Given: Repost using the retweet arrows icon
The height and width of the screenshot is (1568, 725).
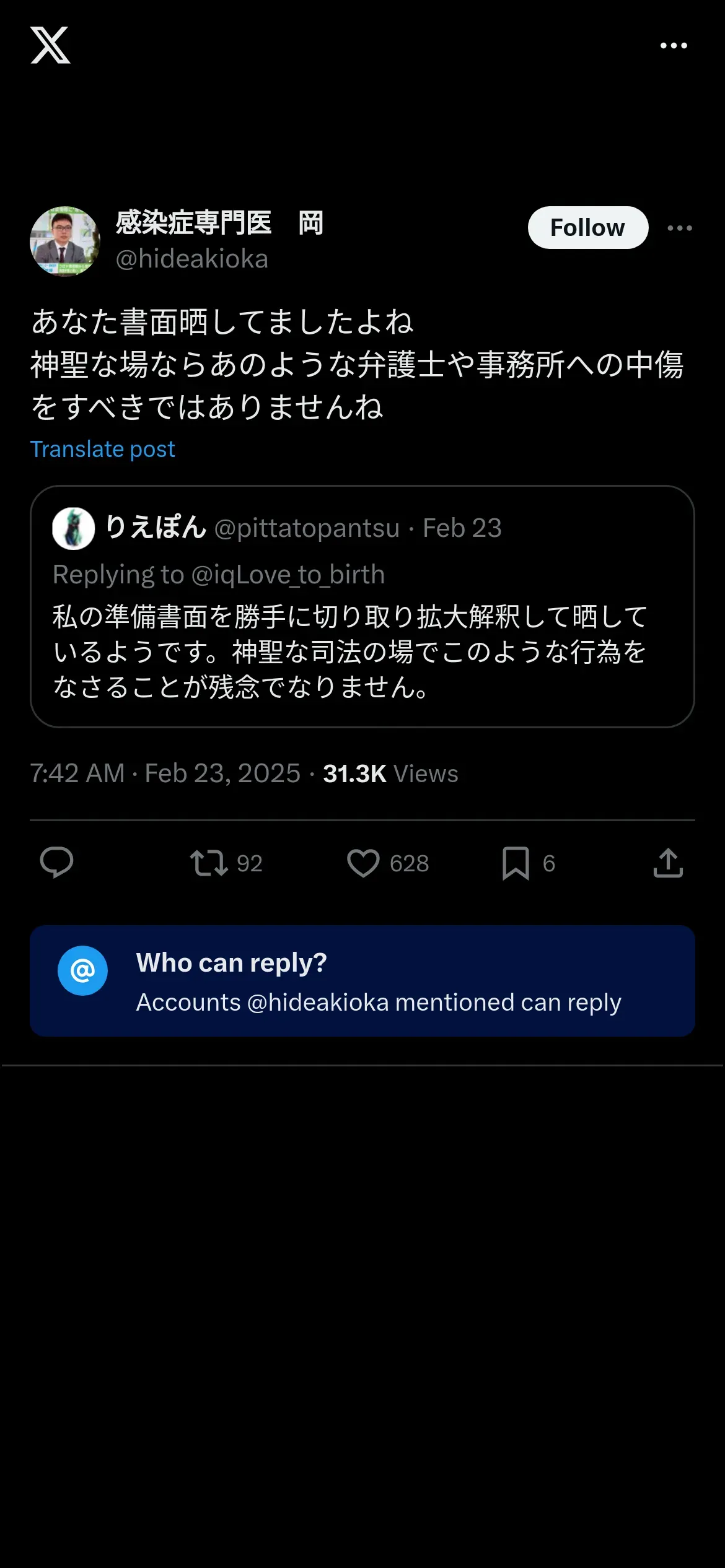Looking at the screenshot, I should pos(209,863).
